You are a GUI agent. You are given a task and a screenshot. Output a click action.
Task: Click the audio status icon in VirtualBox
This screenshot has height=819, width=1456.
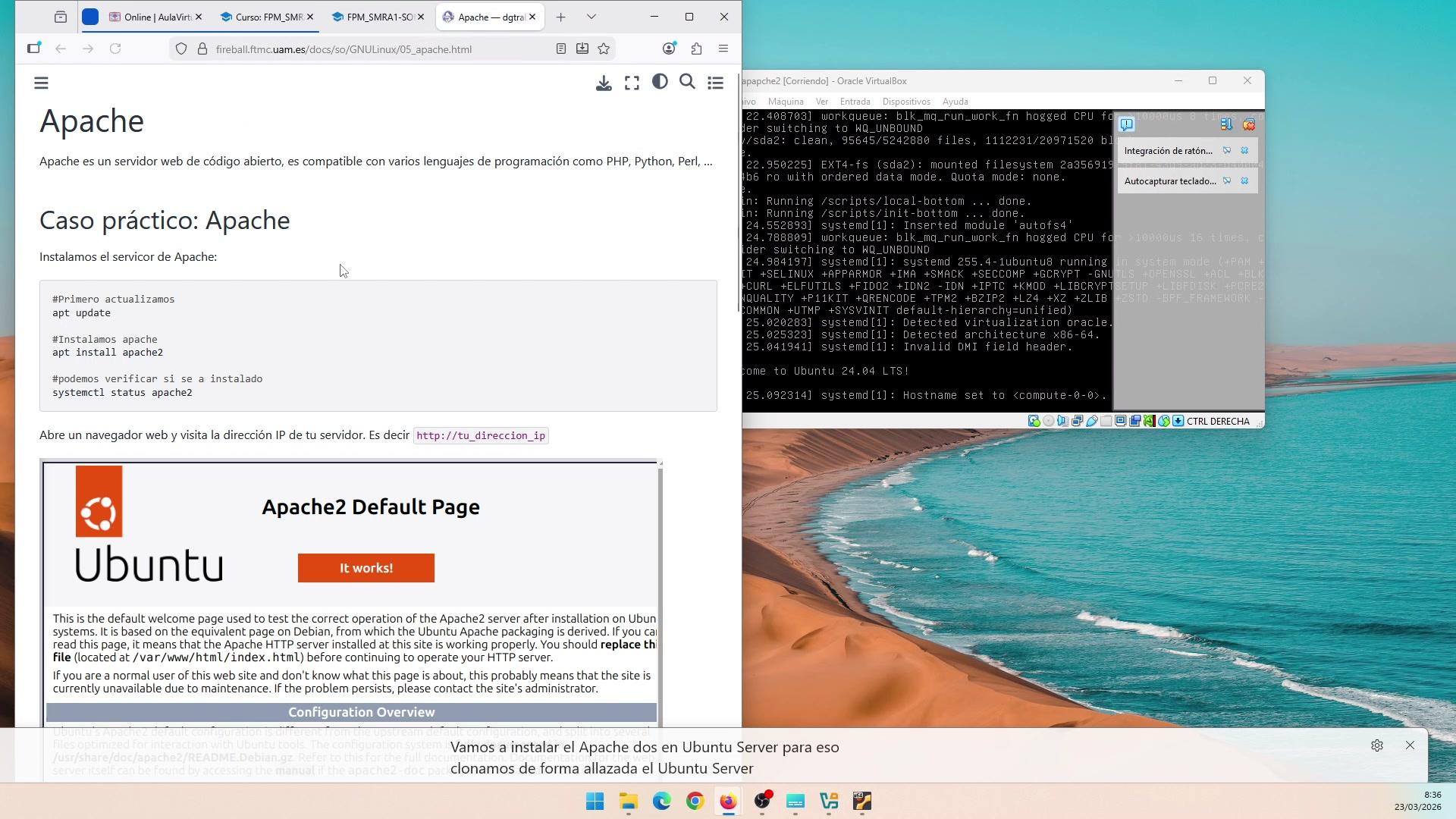pos(1062,421)
